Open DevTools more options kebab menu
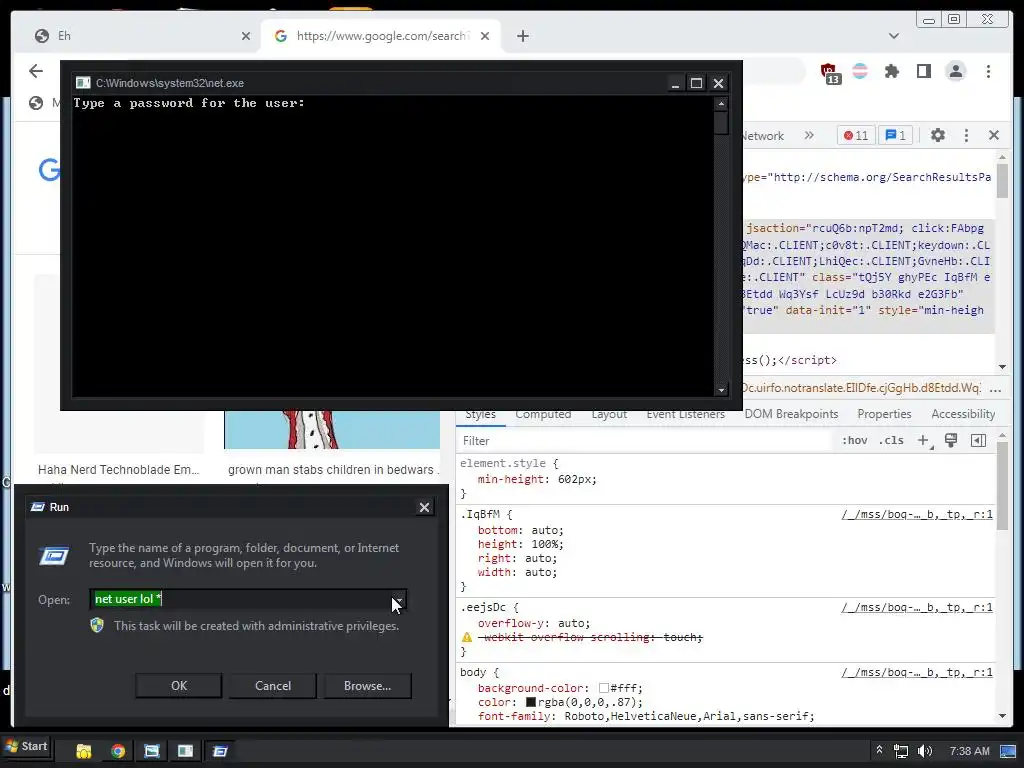 click(x=967, y=135)
